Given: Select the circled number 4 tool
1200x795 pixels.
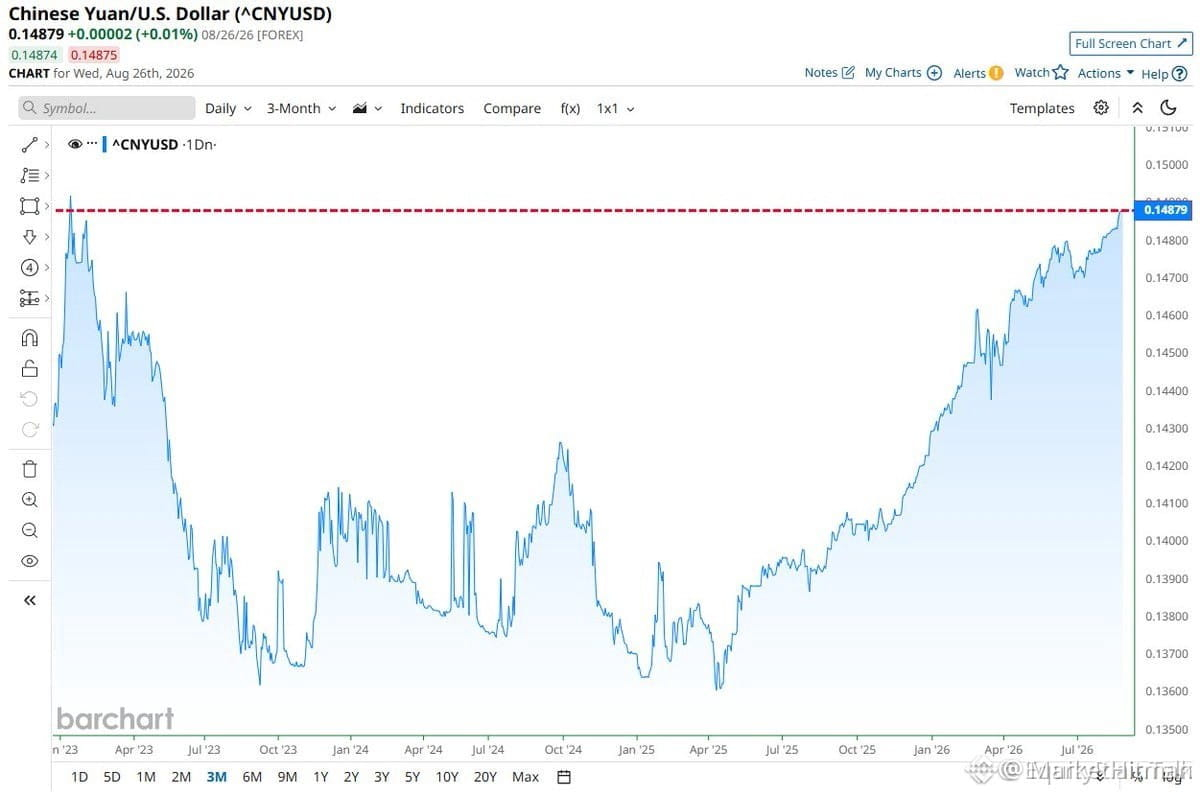Looking at the screenshot, I should 29,267.
